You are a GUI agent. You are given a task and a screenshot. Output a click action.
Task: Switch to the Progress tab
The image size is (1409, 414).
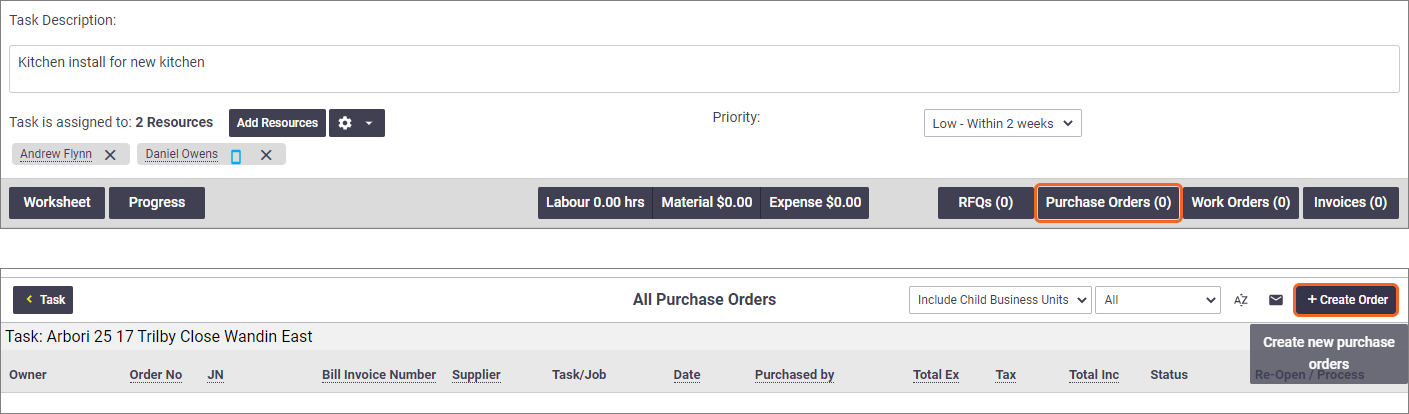point(157,202)
